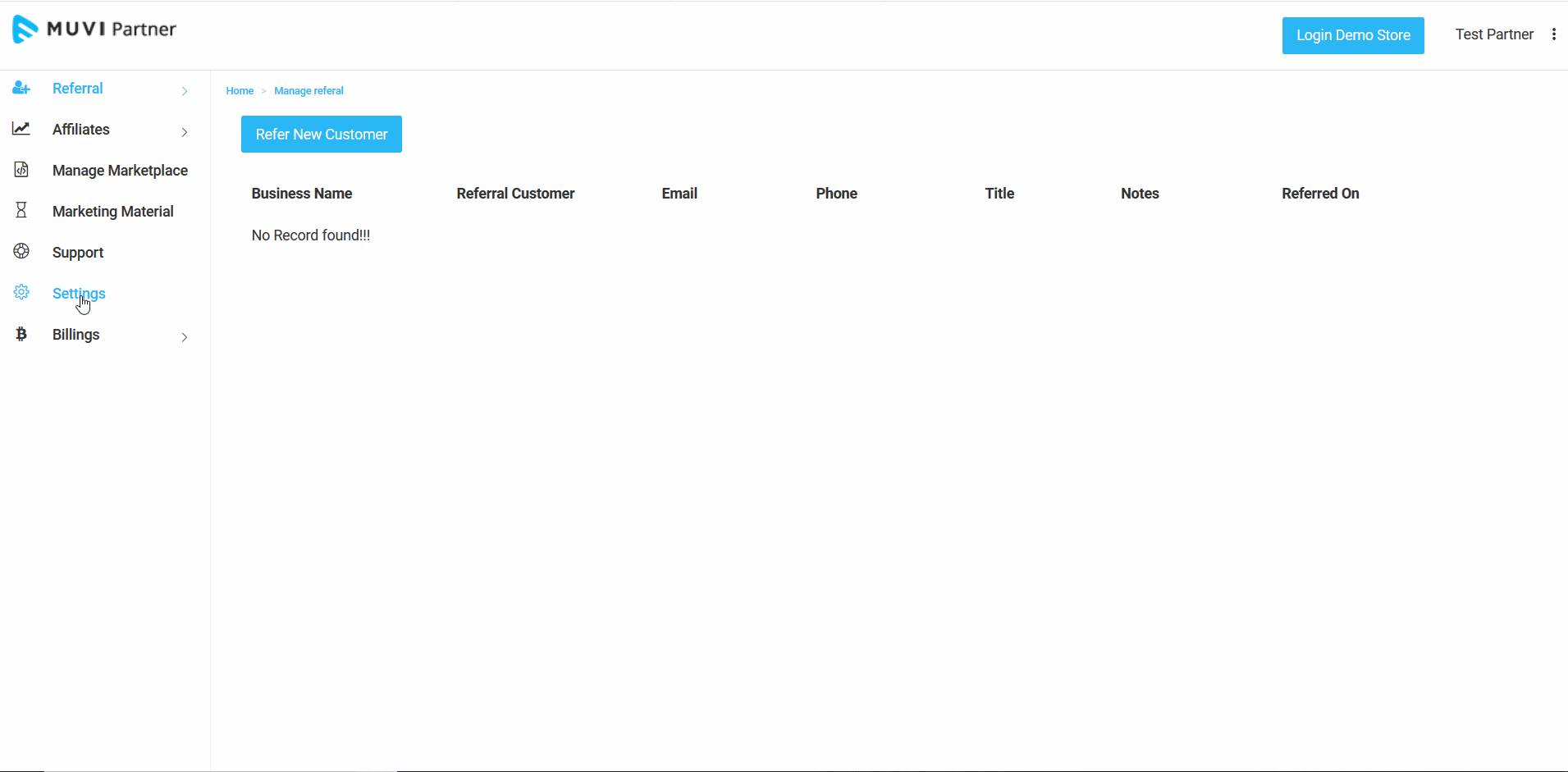Click the Support lifebuoy icon
Screen dimensions: 1568x772
point(21,252)
